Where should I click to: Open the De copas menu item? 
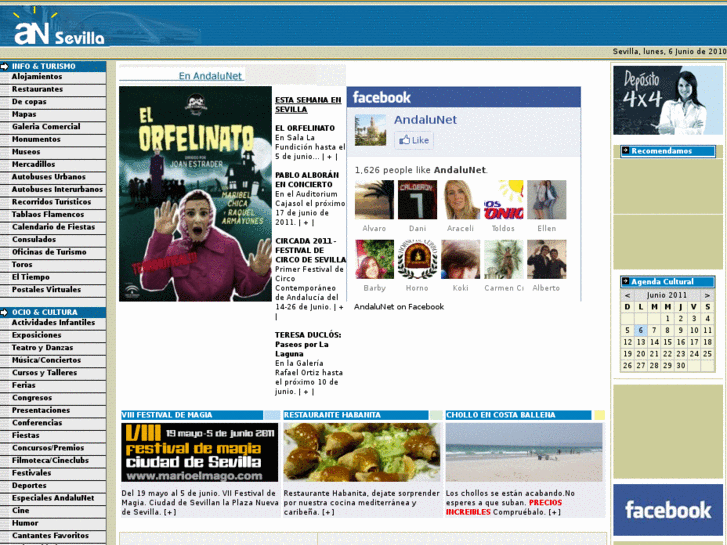tap(29, 102)
